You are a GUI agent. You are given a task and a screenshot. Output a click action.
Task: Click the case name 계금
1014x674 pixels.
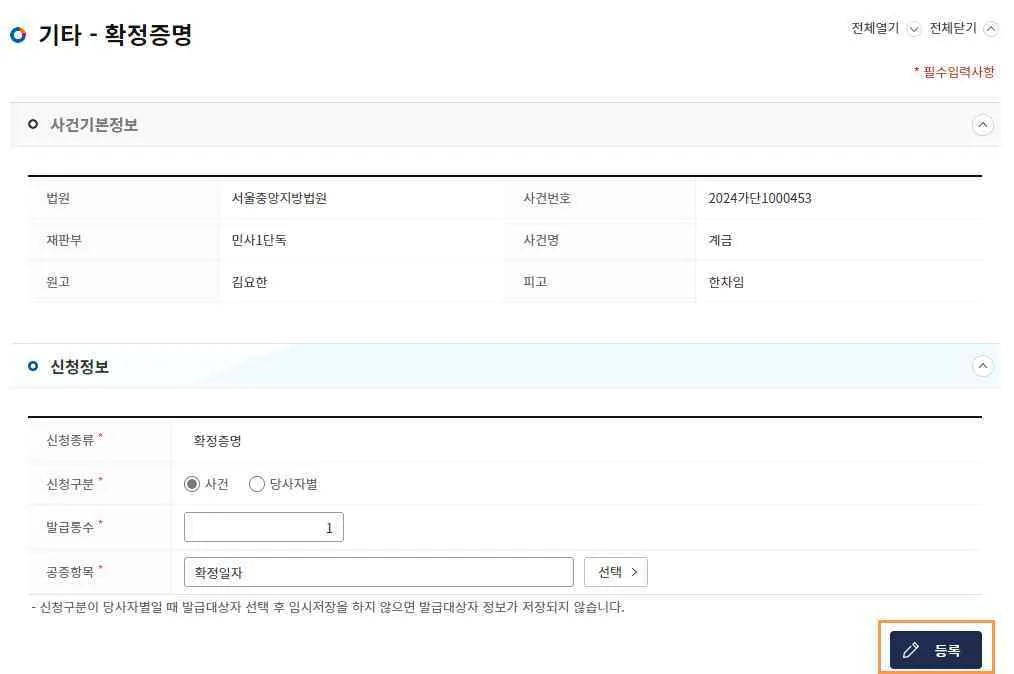[x=720, y=240]
